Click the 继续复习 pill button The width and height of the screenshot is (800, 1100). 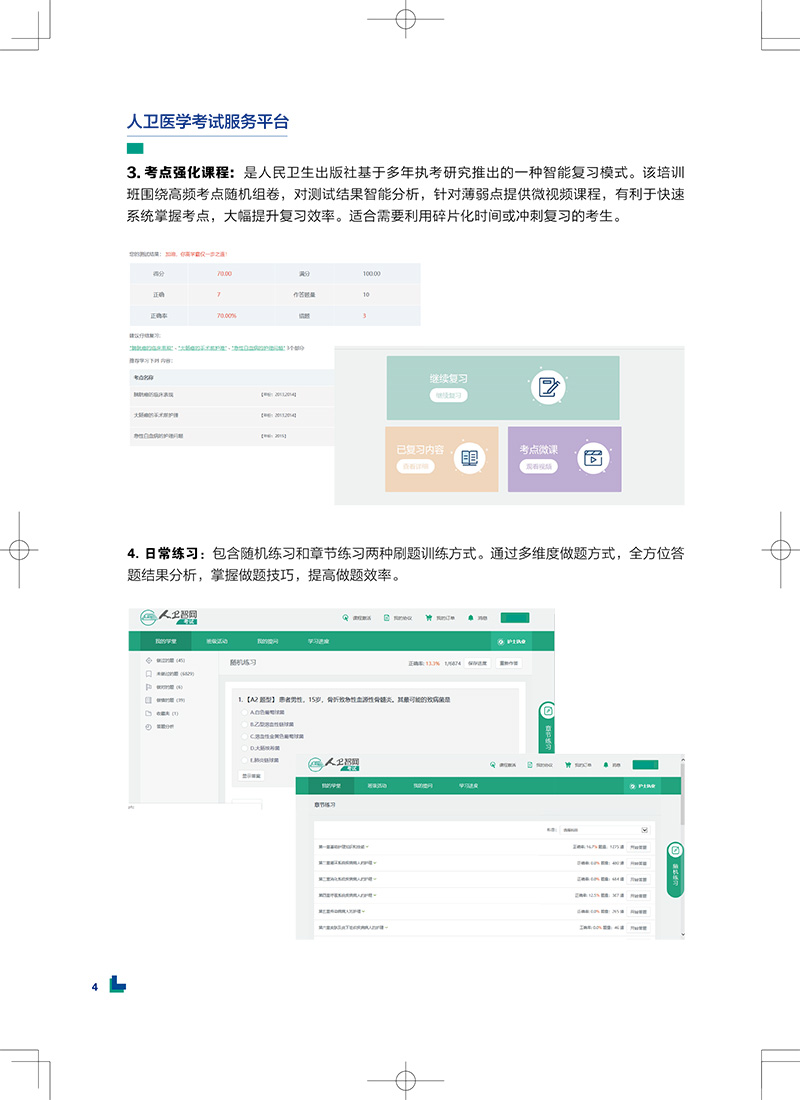coord(448,396)
